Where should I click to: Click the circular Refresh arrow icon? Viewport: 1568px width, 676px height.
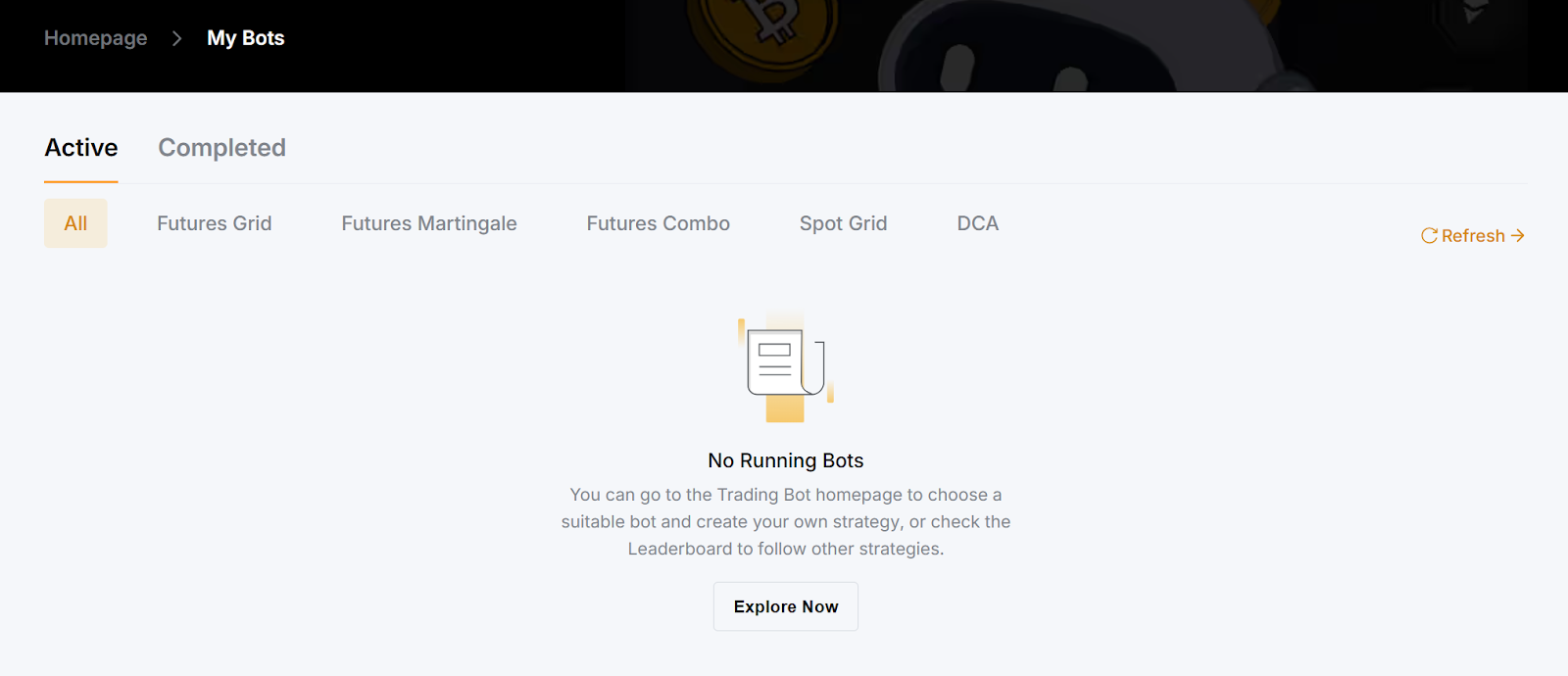(1430, 235)
